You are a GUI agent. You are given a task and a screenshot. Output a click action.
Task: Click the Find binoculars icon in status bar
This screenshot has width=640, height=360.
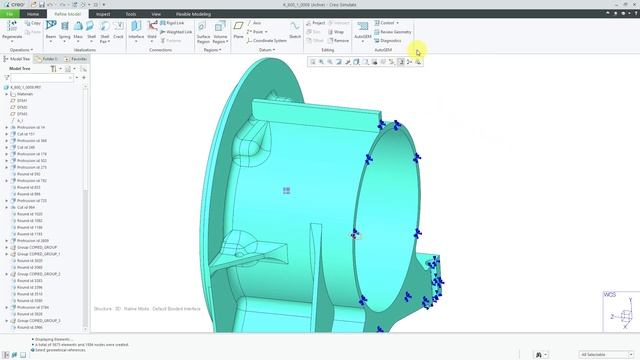click(x=538, y=355)
